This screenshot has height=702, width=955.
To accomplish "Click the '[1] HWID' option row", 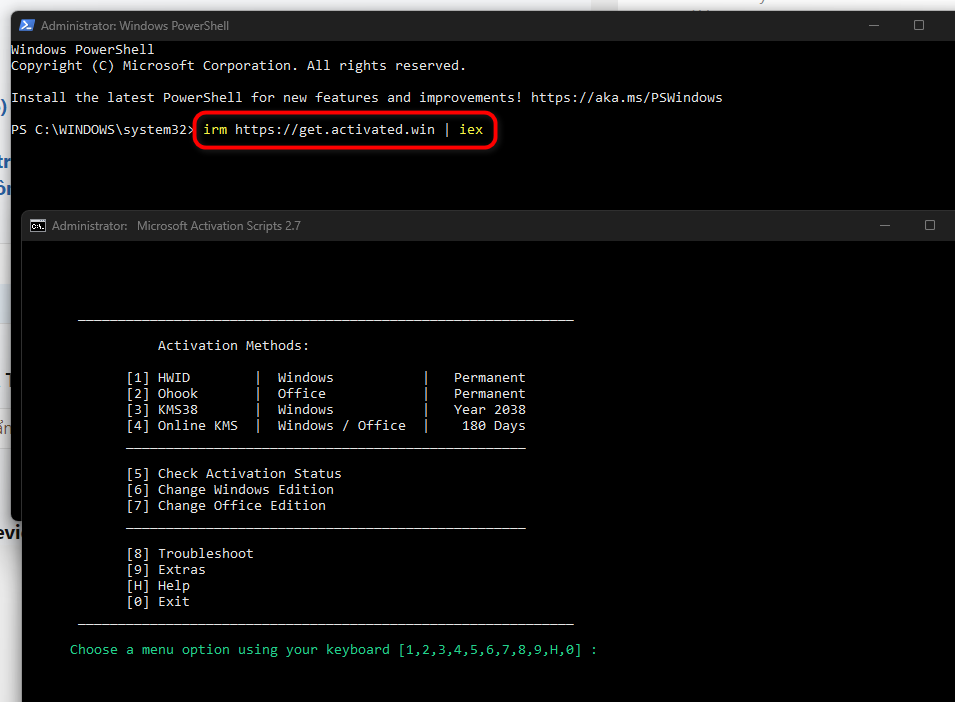I will point(326,377).
